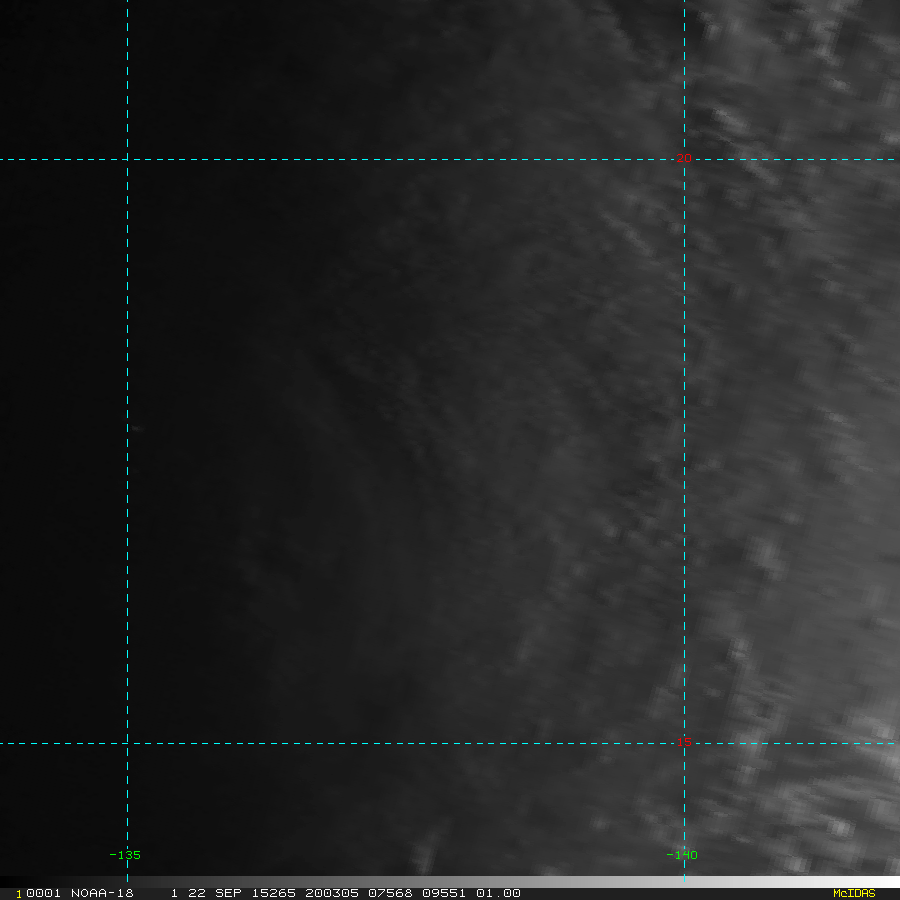This screenshot has height=900, width=900.
Task: Click the green -140 longitude label
Action: click(x=681, y=855)
